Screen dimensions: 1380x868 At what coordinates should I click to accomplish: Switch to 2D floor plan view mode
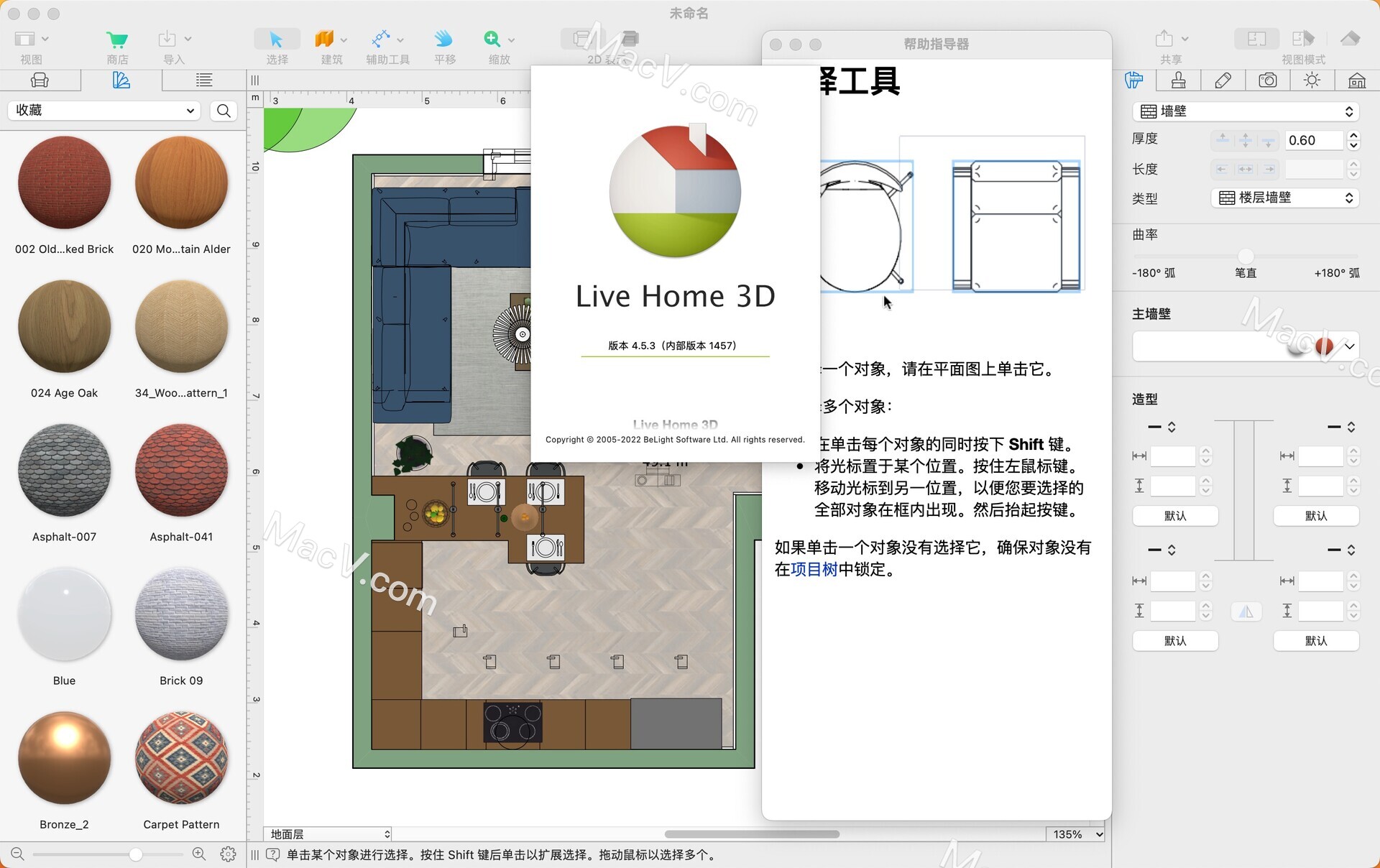tap(1257, 39)
